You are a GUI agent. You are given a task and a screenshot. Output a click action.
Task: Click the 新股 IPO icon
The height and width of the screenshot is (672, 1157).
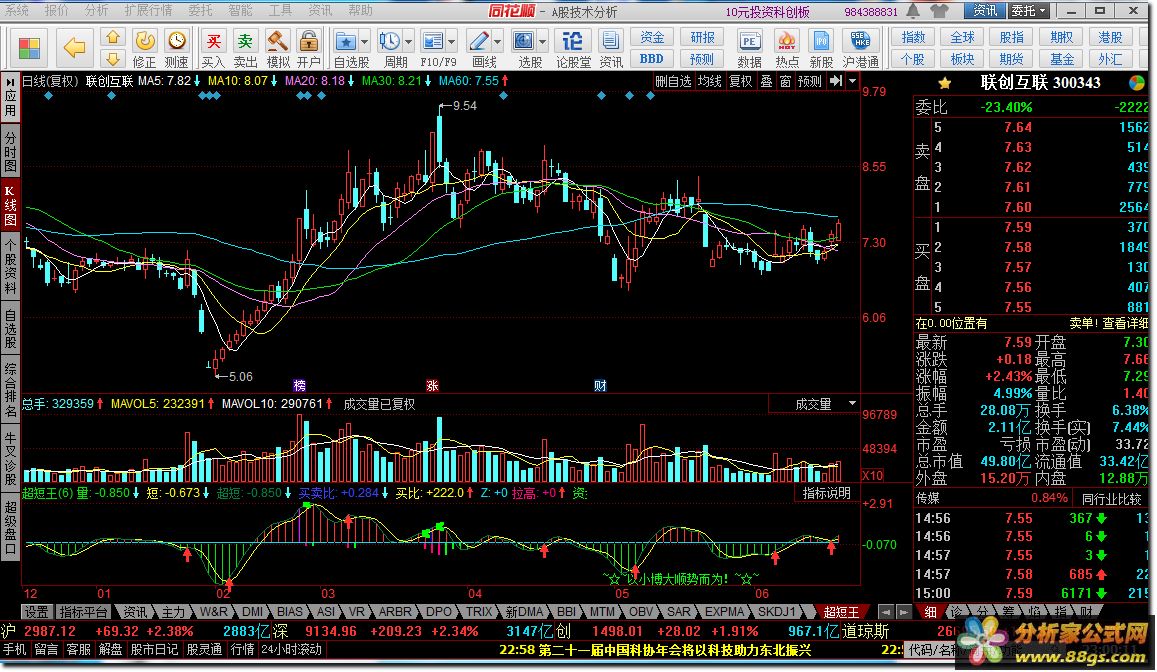[x=821, y=41]
